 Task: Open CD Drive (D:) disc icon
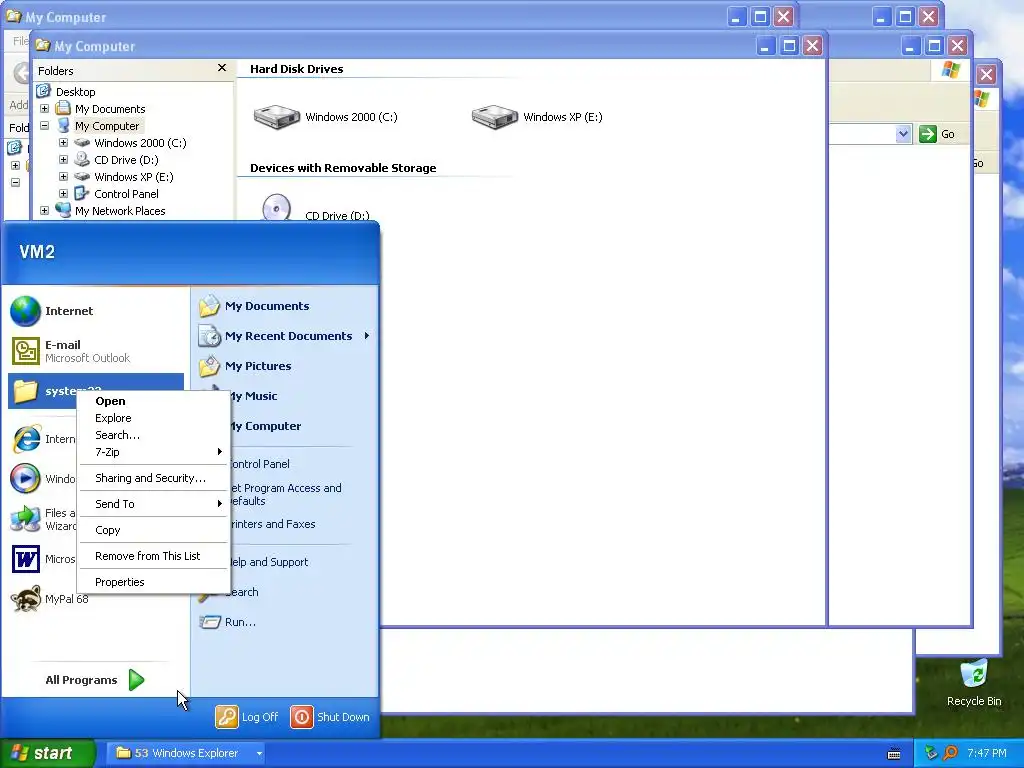(x=276, y=208)
